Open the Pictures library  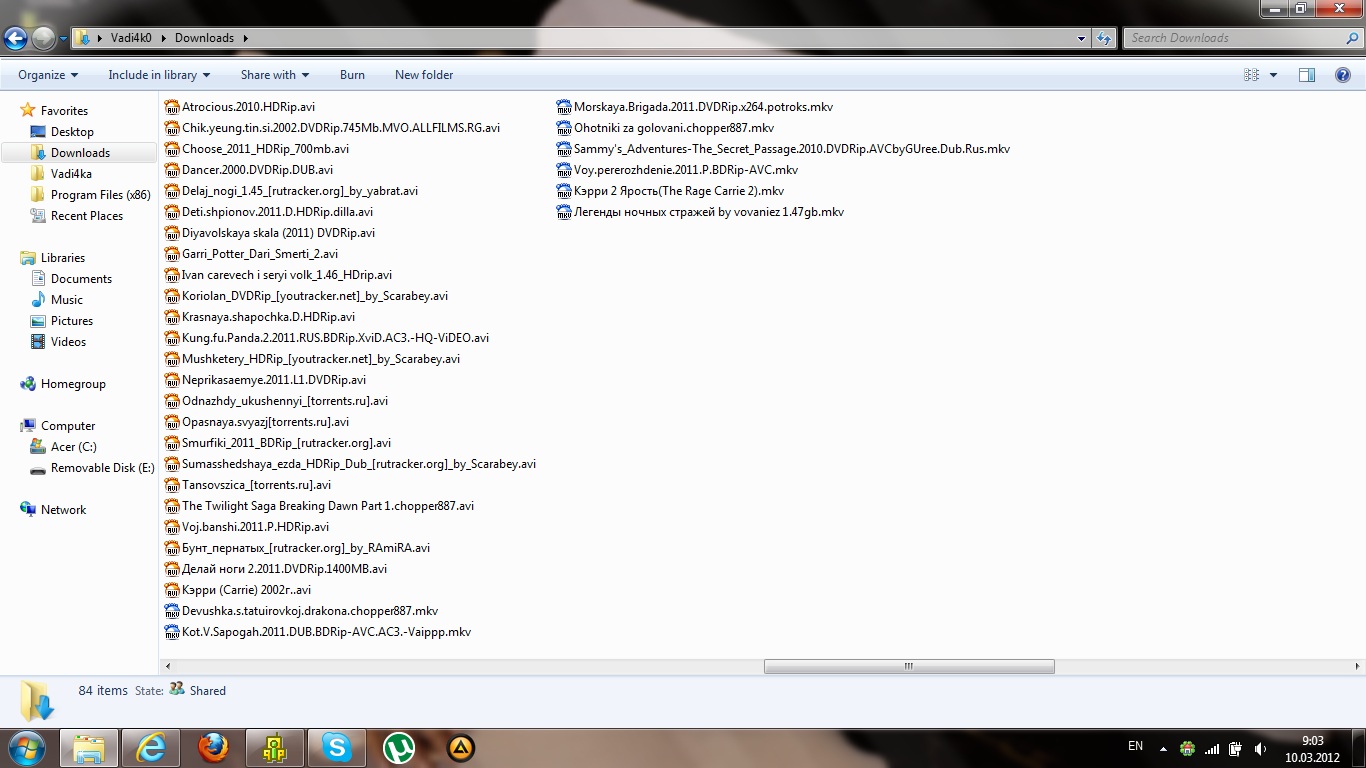click(72, 321)
